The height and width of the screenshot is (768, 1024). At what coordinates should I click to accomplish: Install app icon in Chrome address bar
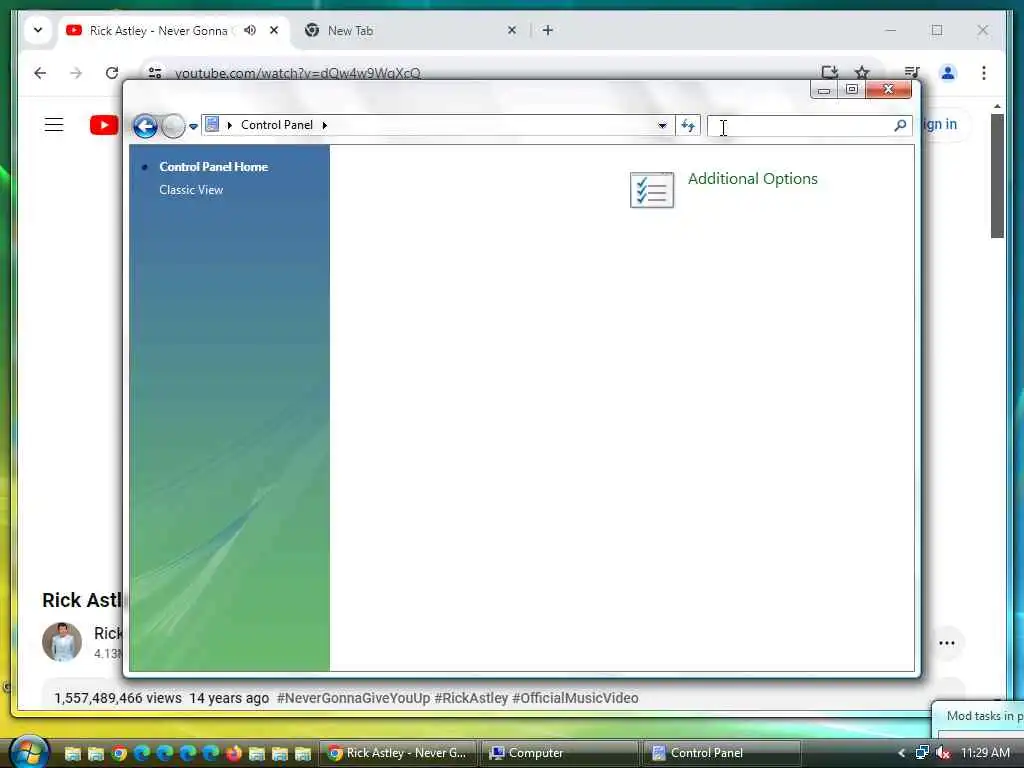pyautogui.click(x=829, y=72)
